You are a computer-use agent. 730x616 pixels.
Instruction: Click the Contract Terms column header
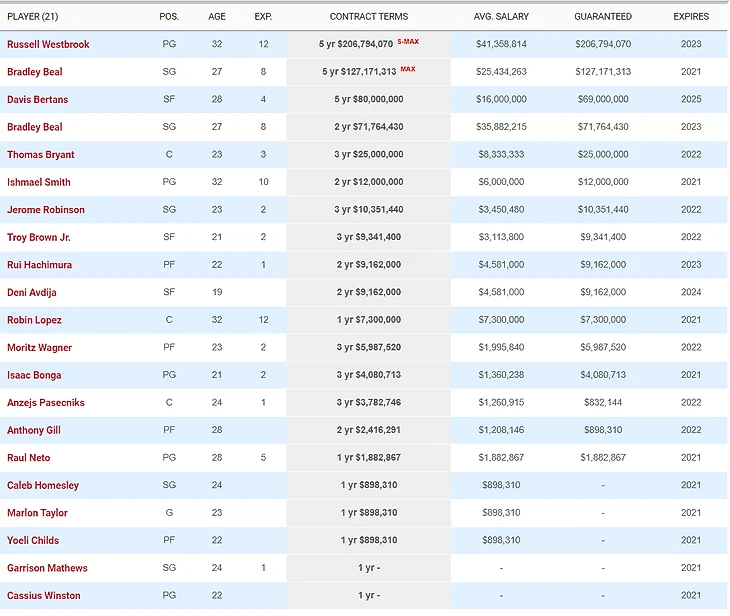click(x=369, y=17)
